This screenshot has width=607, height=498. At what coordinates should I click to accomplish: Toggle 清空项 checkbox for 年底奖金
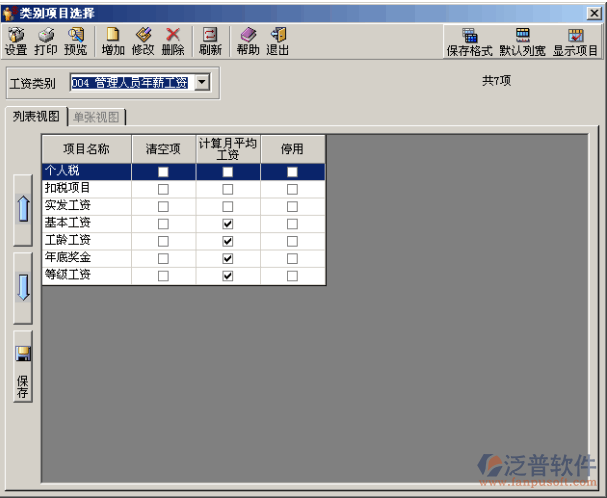(163, 258)
